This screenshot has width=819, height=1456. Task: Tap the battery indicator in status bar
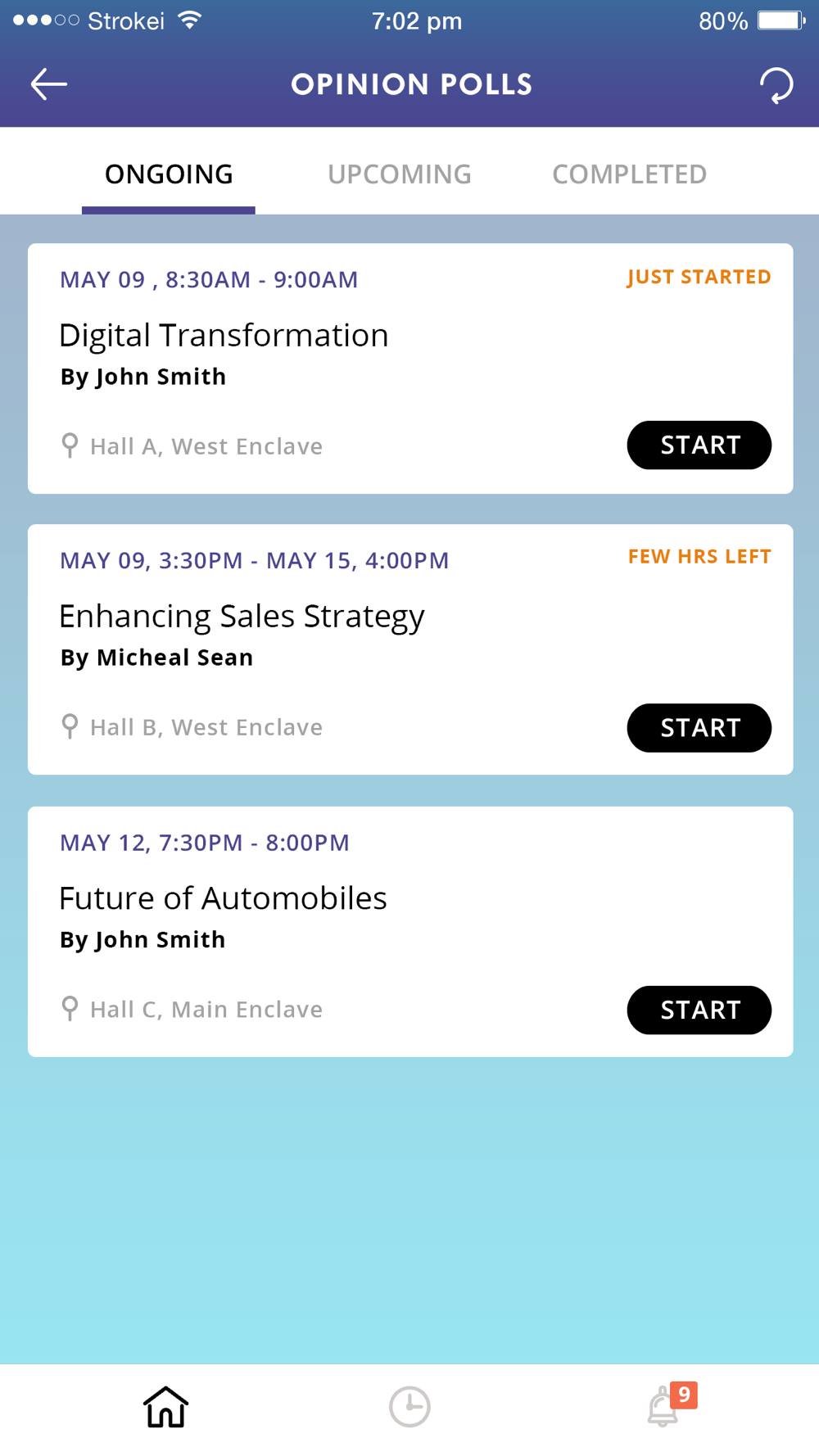pos(782,20)
